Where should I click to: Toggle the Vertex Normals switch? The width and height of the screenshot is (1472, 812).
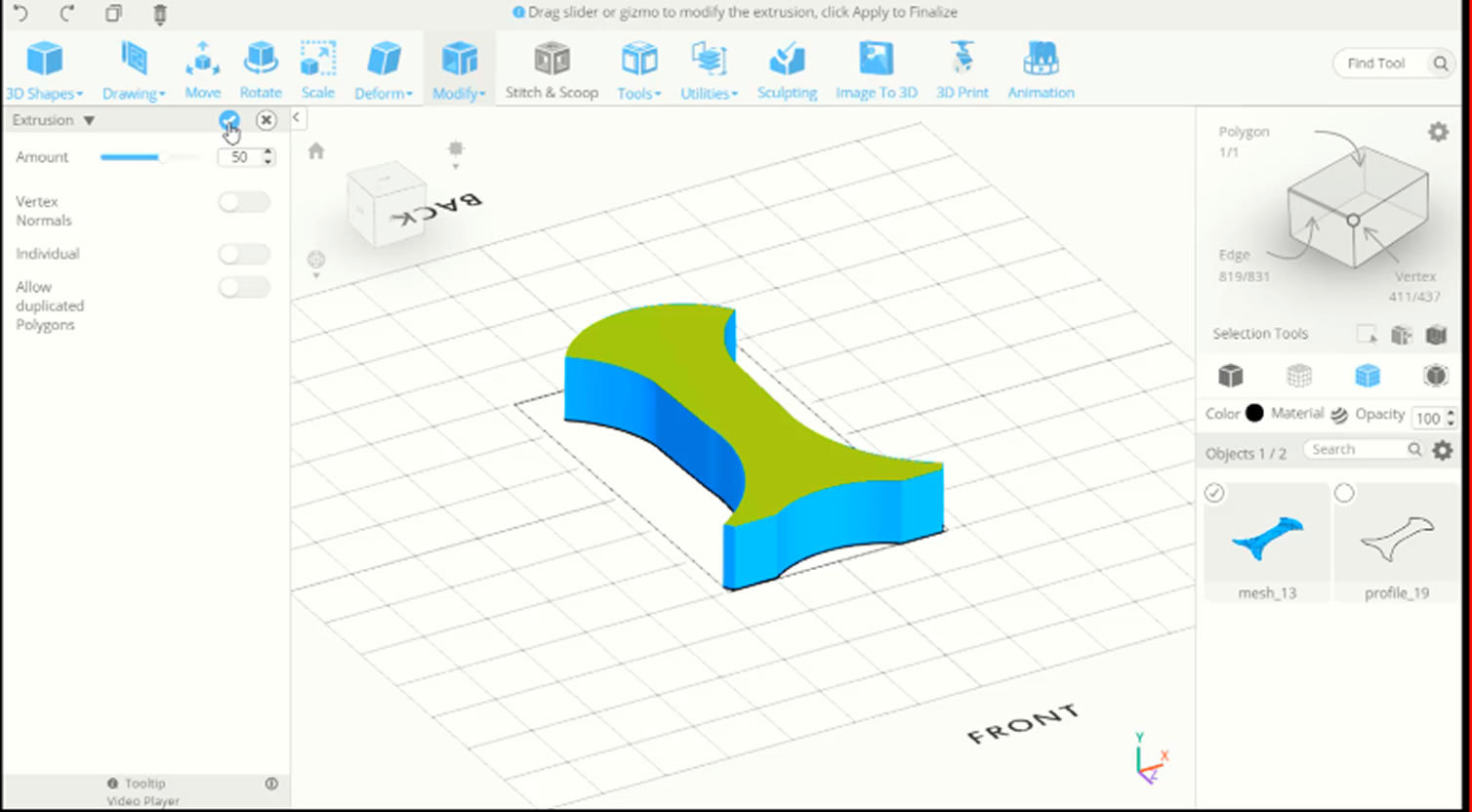244,202
